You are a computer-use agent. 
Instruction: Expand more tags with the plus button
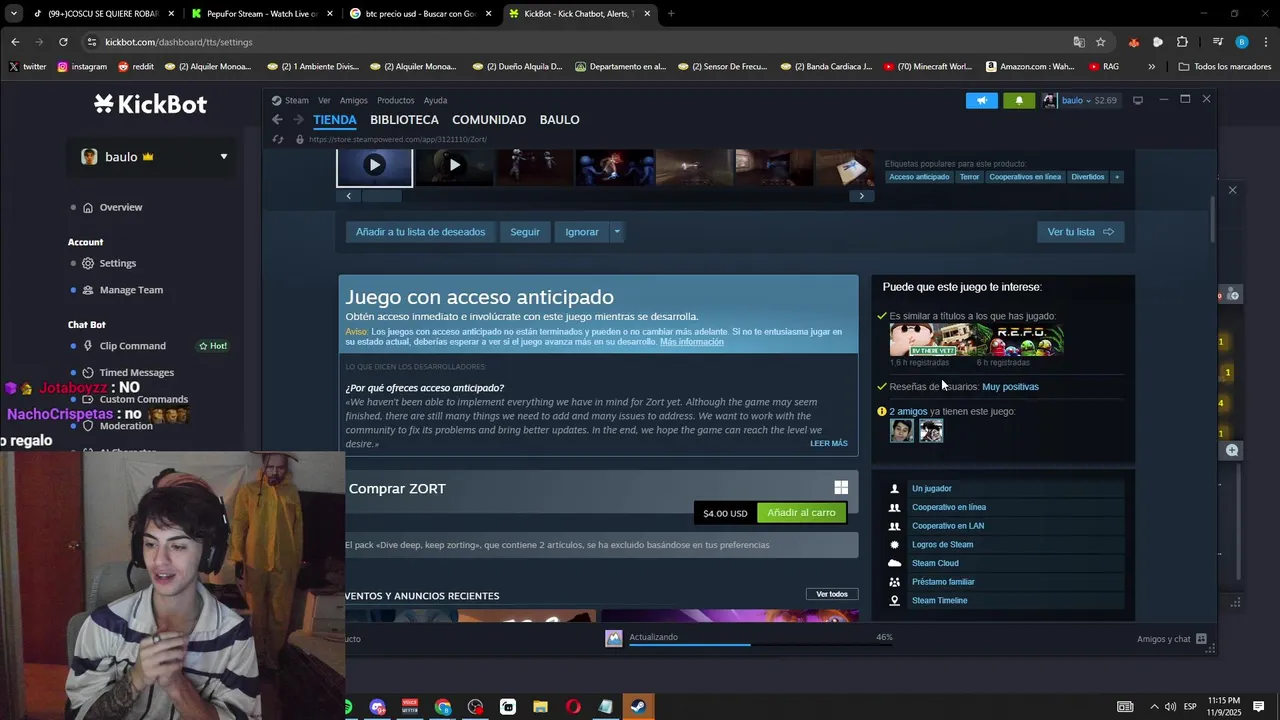[1117, 177]
